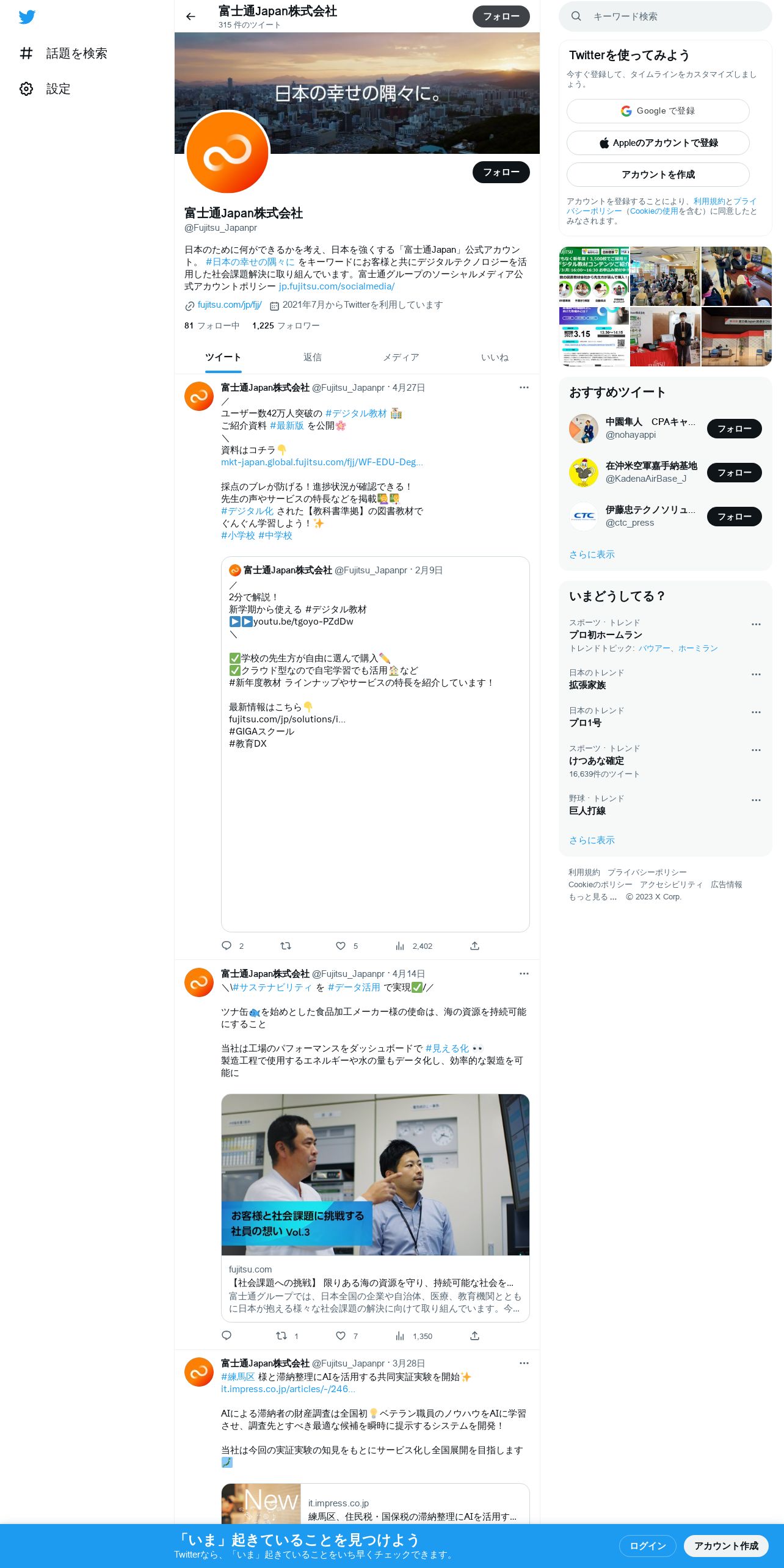Image resolution: width=784 pixels, height=1568 pixels.
Task: Click #練馬区 hashtag
Action: 238,1377
